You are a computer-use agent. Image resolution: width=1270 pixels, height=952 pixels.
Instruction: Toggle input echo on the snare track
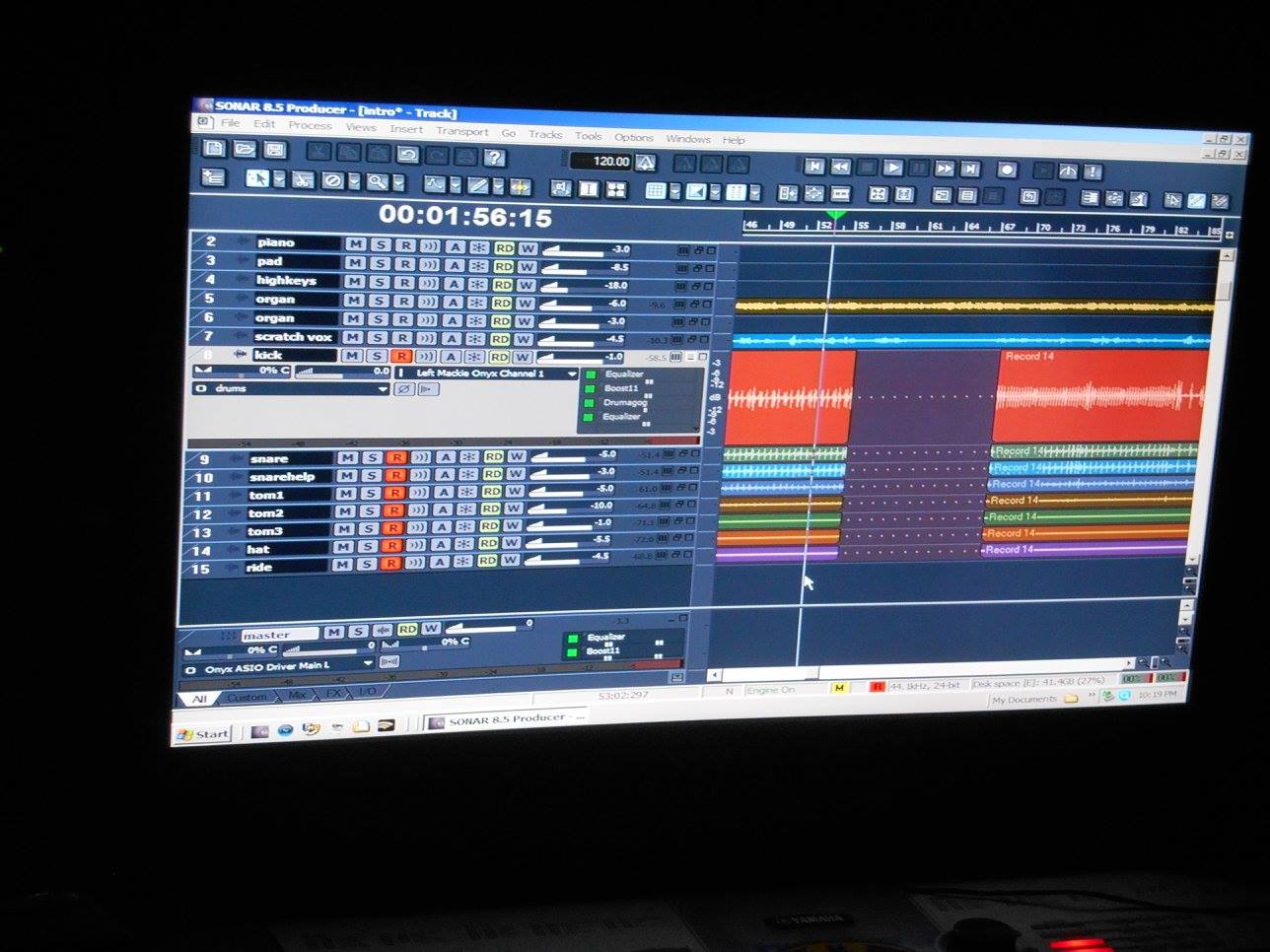[x=421, y=457]
